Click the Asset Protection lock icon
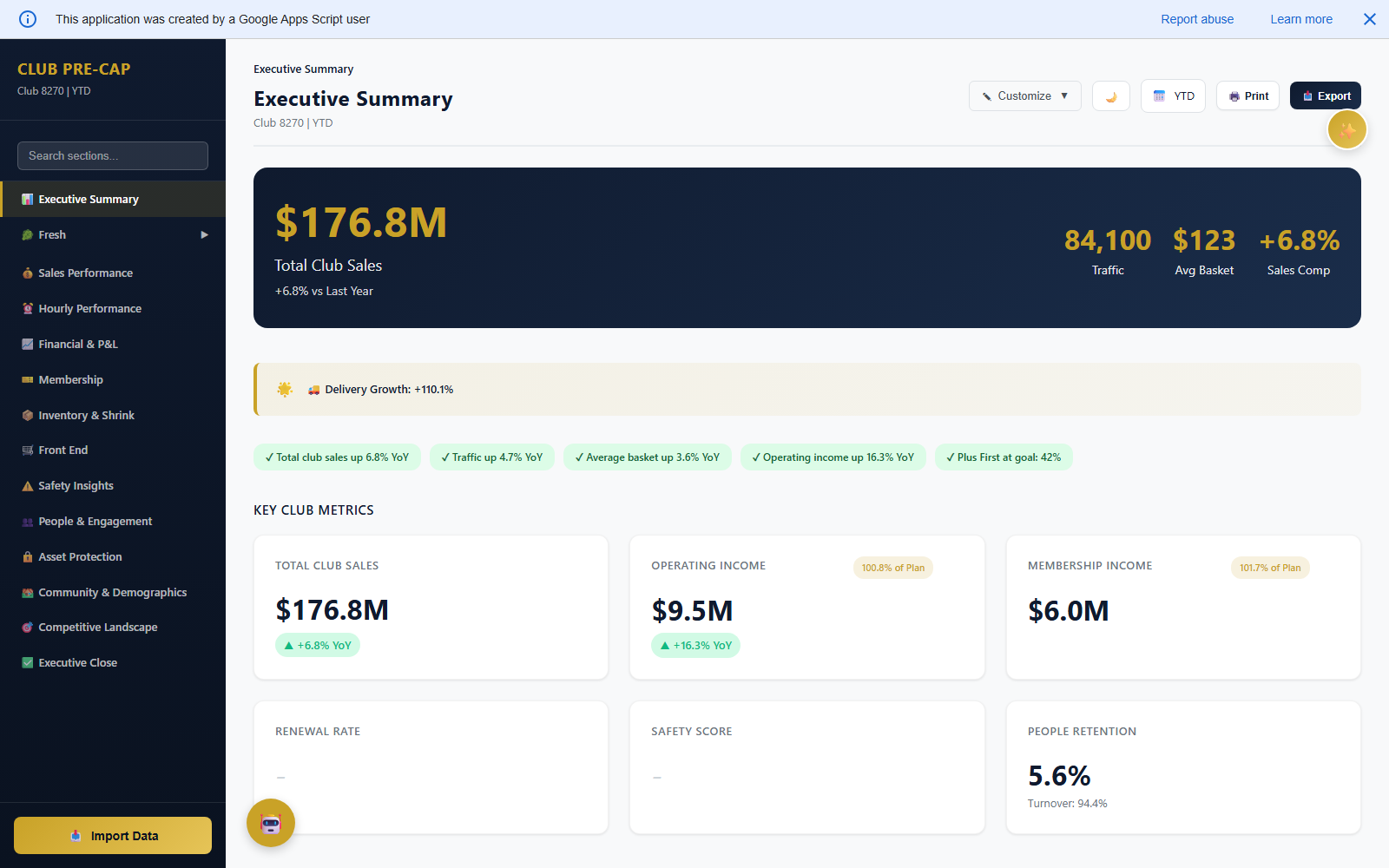This screenshot has width=1389, height=868. tap(28, 557)
